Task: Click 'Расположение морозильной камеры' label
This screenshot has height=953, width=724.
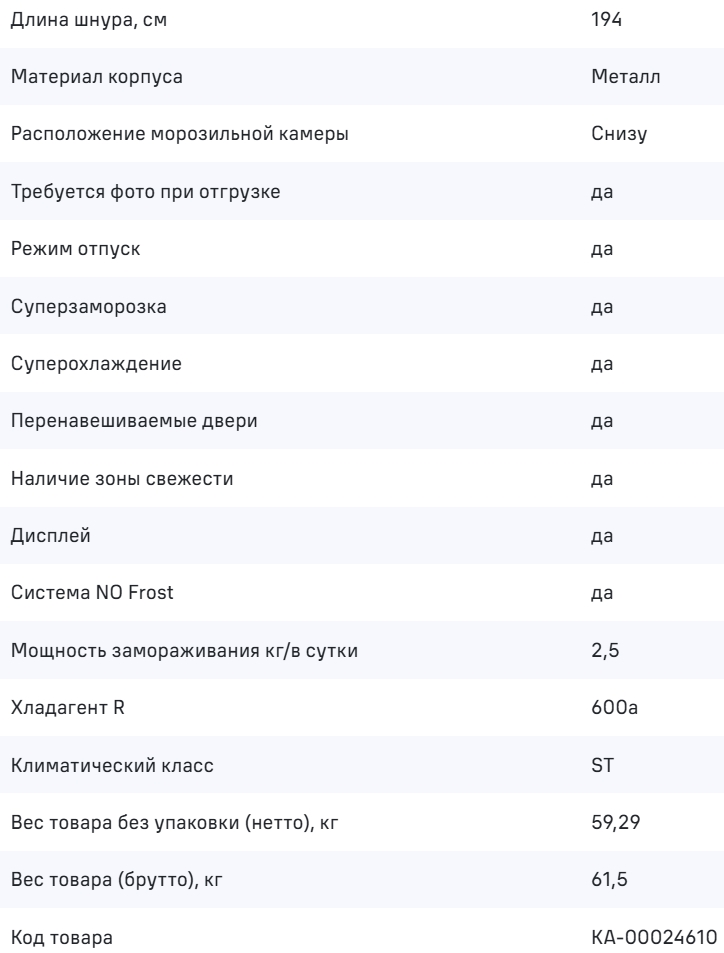Action: (x=180, y=134)
